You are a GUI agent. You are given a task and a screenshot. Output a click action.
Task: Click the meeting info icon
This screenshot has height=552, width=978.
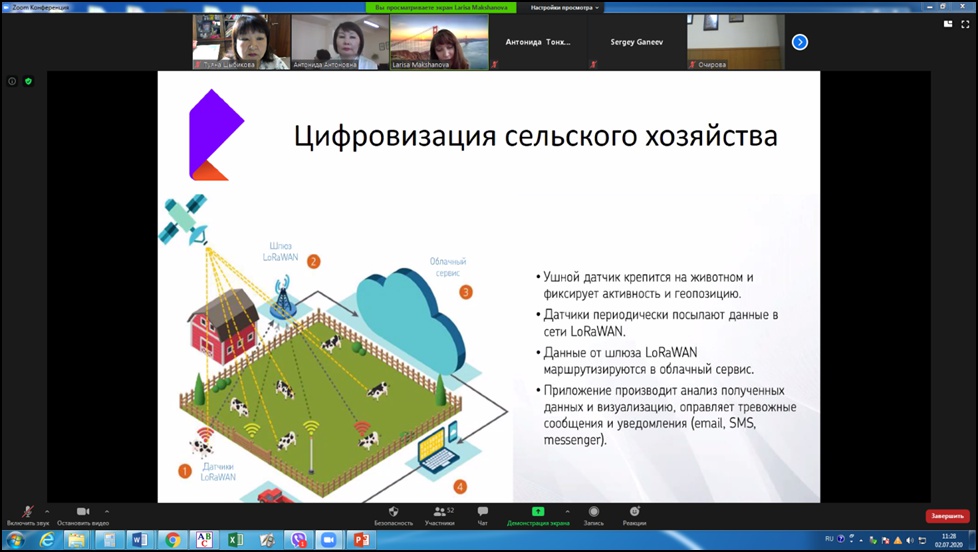click(x=12, y=81)
